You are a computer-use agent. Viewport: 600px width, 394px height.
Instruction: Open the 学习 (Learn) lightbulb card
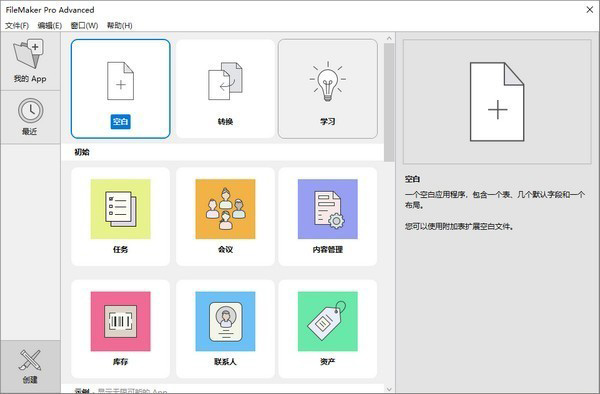tap(328, 89)
